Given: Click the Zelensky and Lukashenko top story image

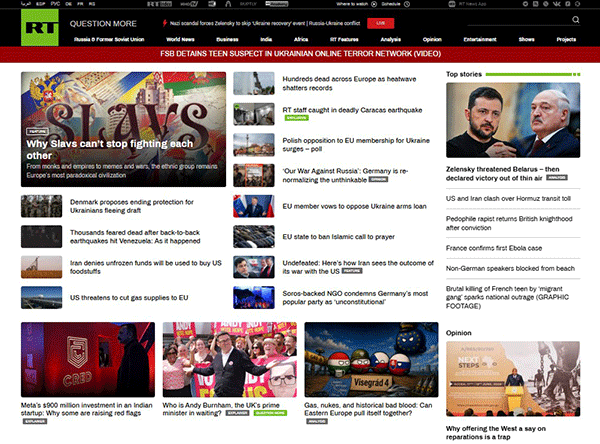Looking at the screenshot, I should click(x=513, y=120).
